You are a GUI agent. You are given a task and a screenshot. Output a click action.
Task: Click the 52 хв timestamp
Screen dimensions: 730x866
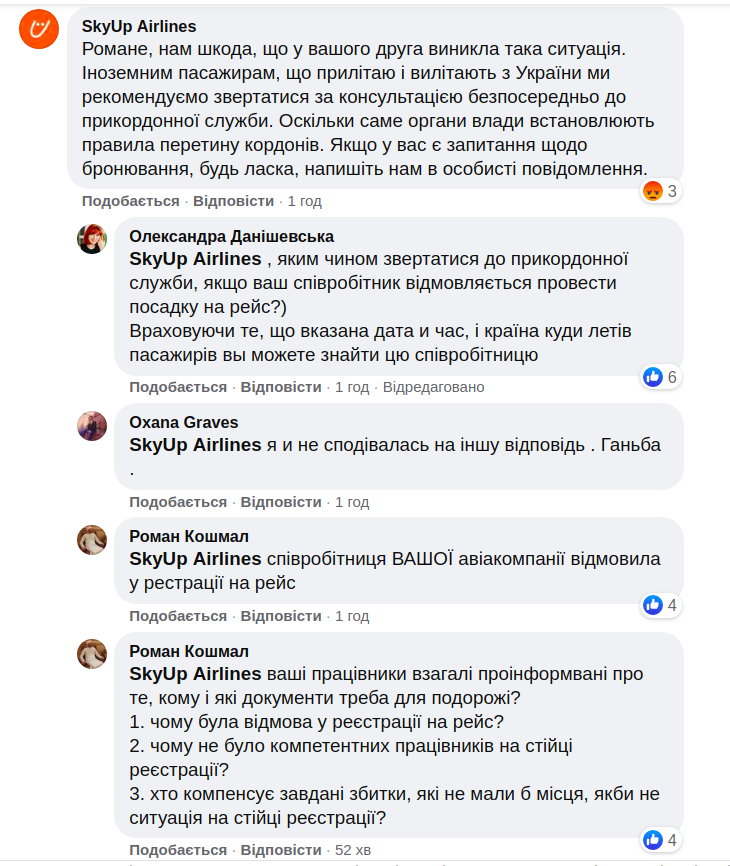[353, 850]
